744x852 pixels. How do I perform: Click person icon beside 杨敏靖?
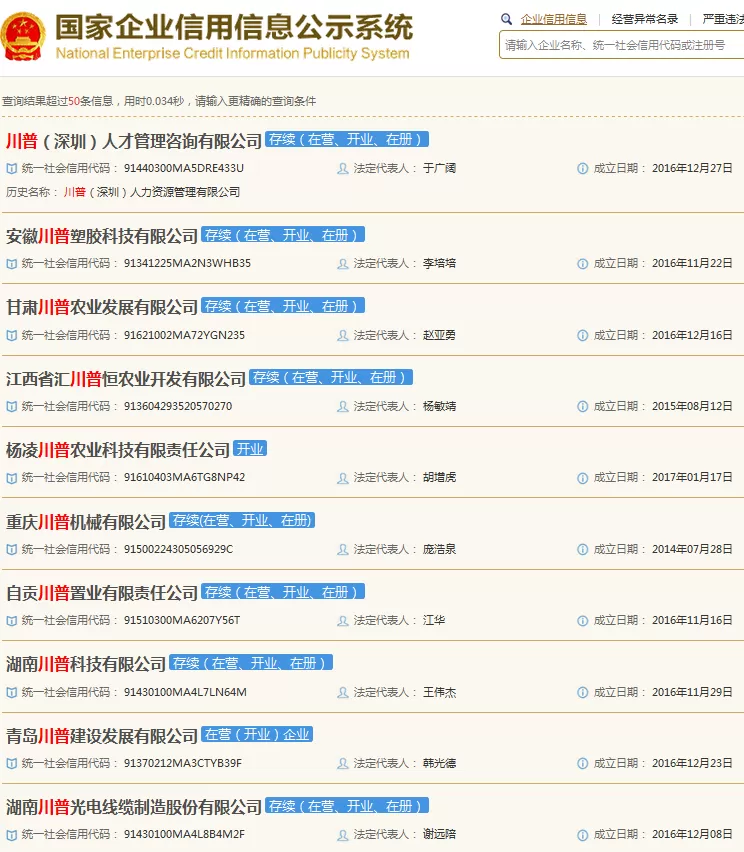click(343, 407)
